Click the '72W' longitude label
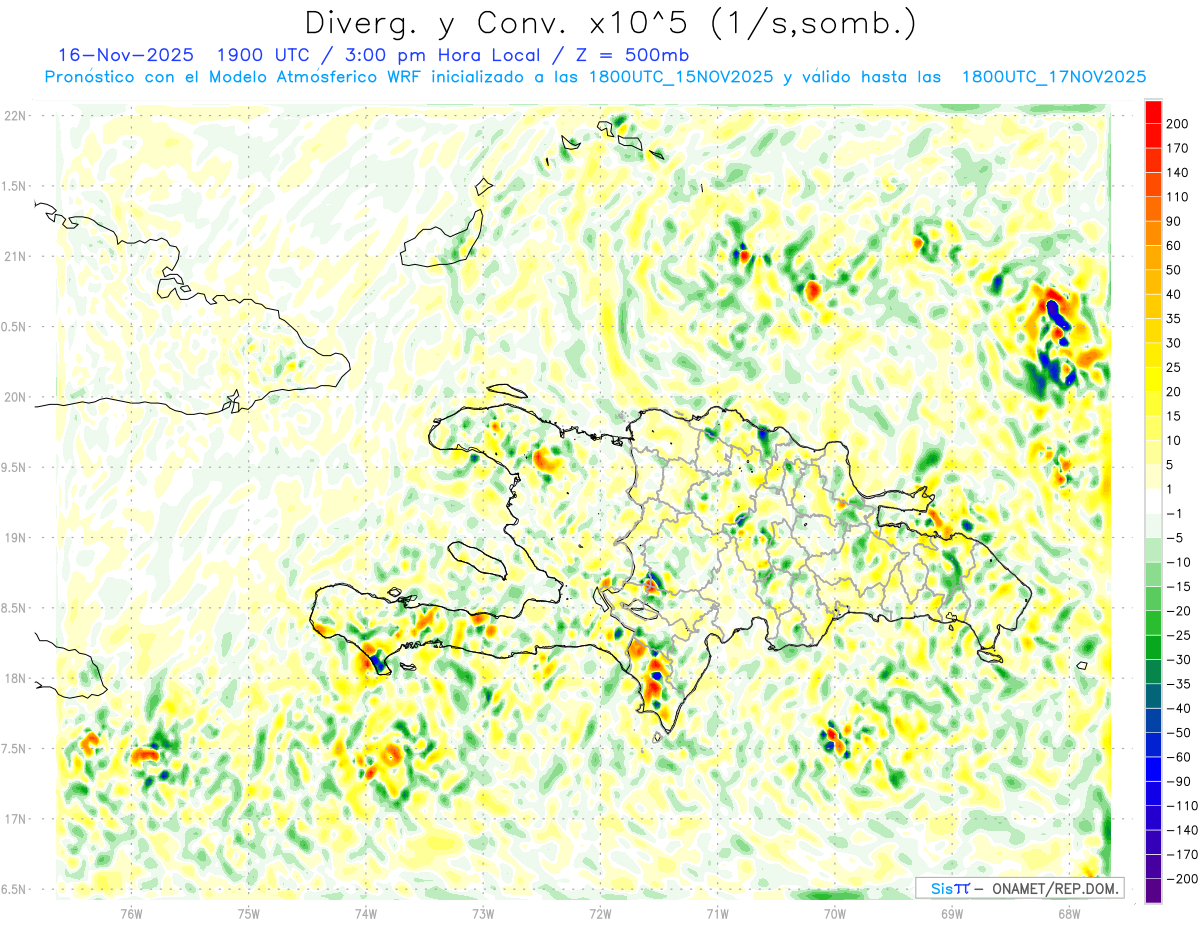 point(600,913)
